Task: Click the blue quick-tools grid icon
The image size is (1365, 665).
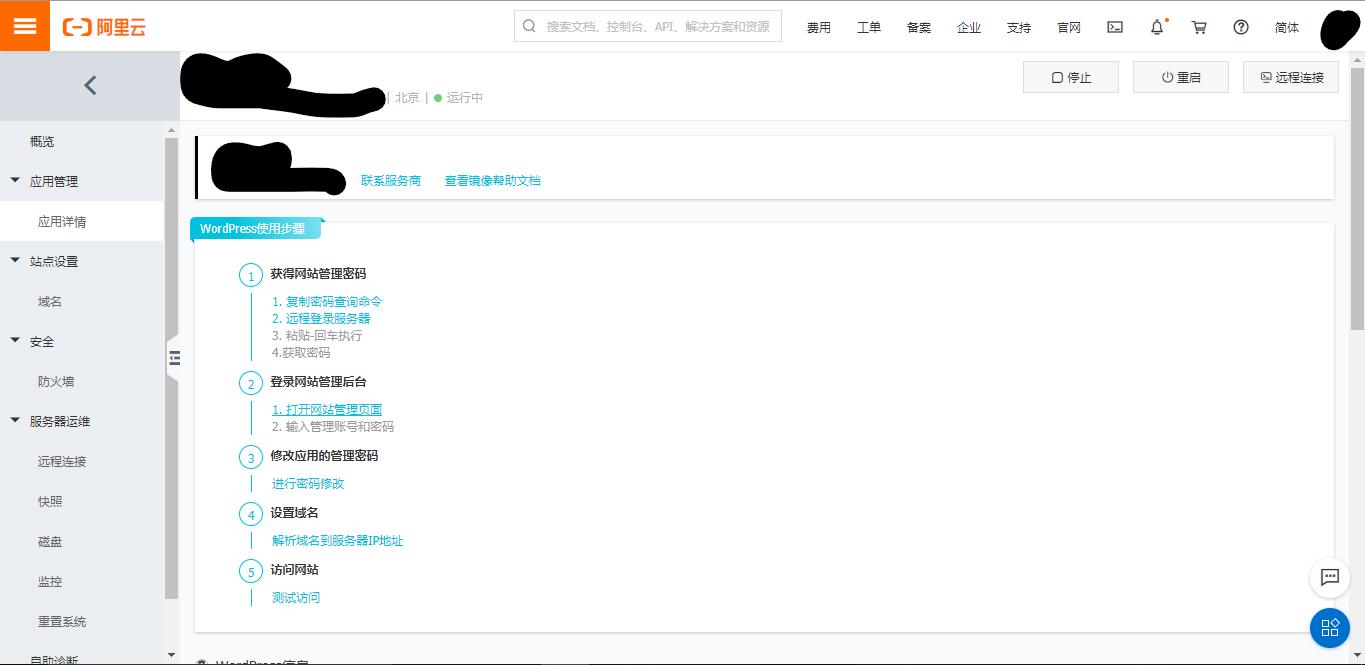Action: click(1329, 628)
